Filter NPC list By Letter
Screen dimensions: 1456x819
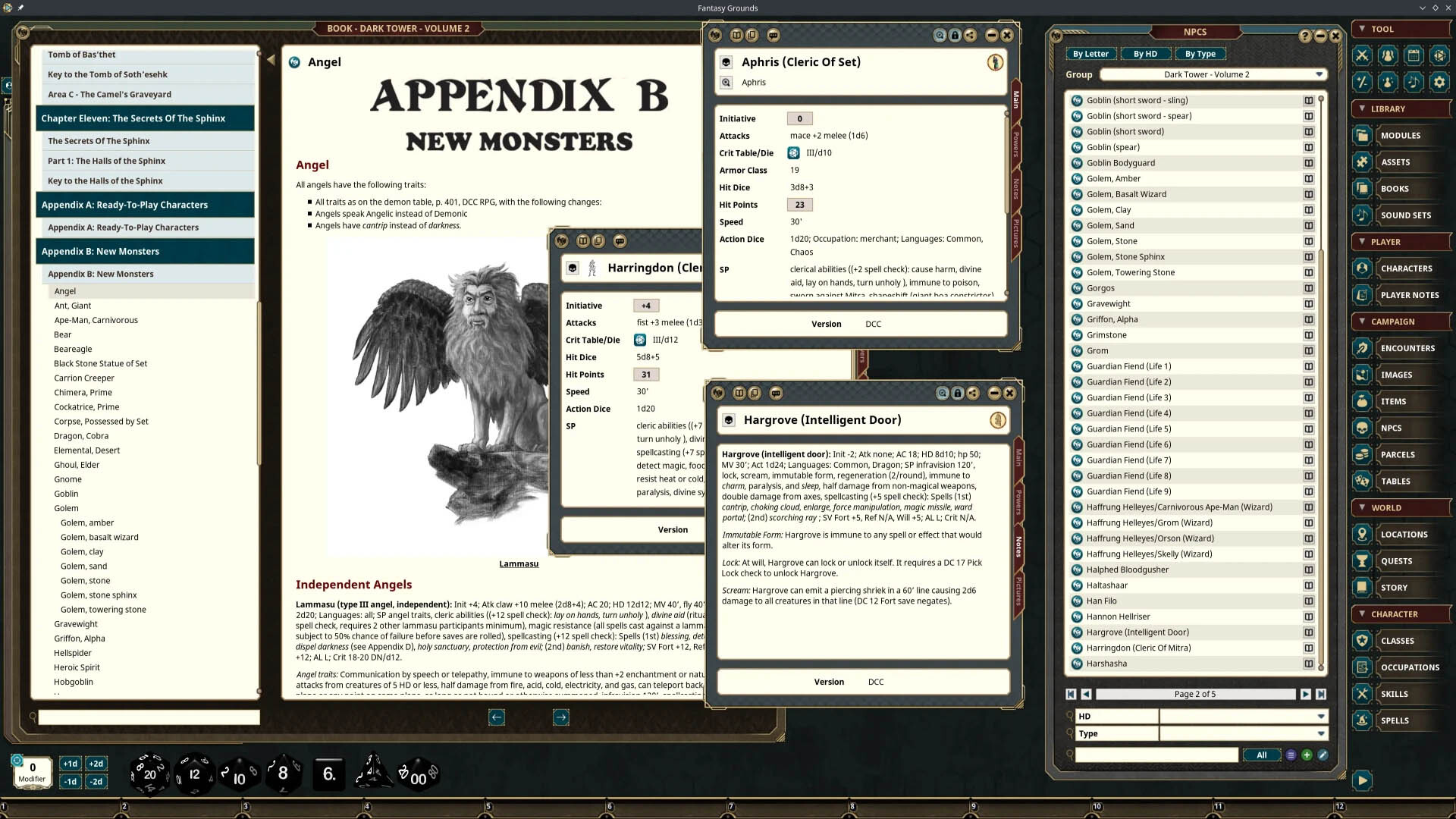click(1090, 54)
